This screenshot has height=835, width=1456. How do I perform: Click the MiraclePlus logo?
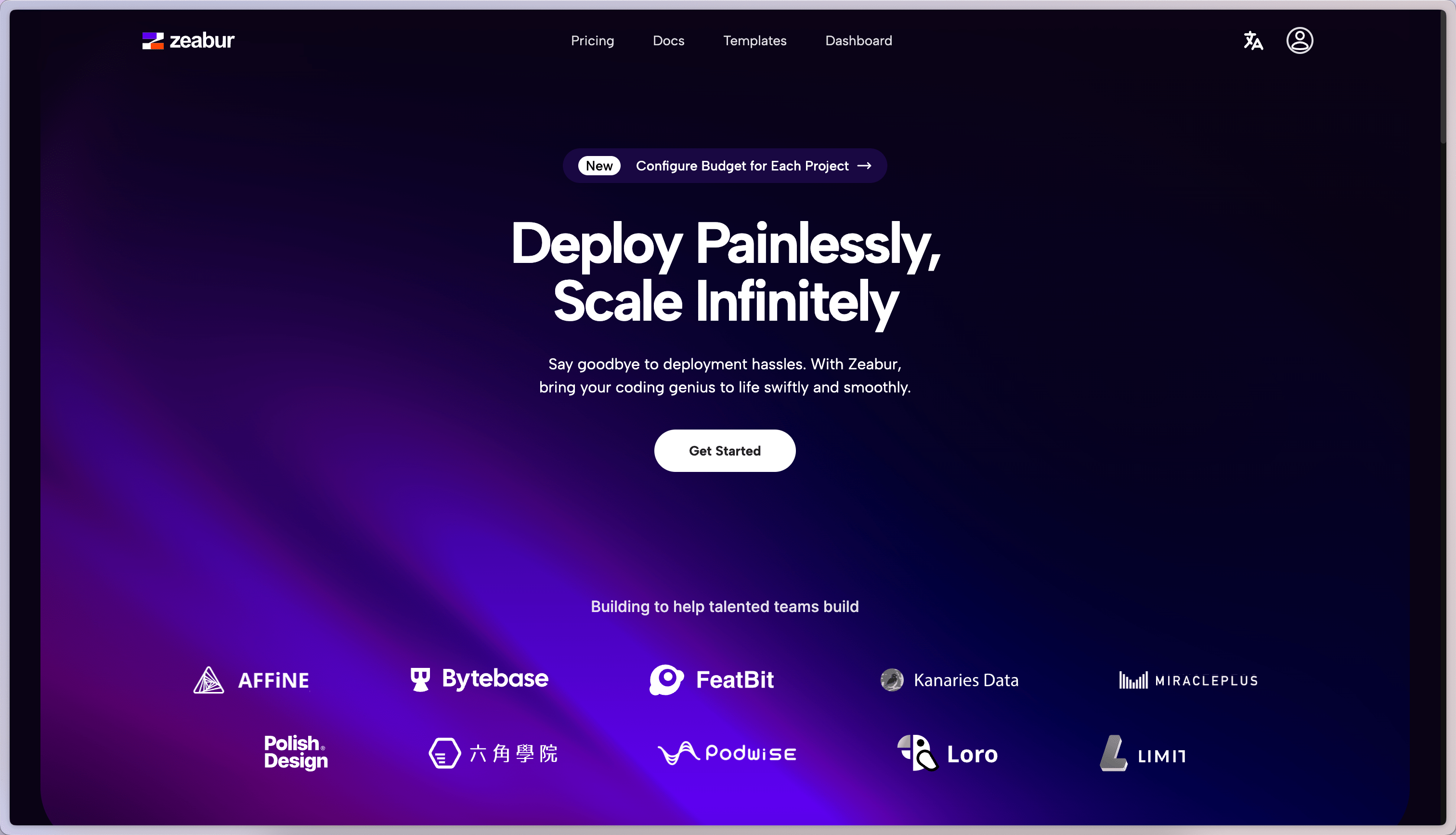[x=1188, y=681]
